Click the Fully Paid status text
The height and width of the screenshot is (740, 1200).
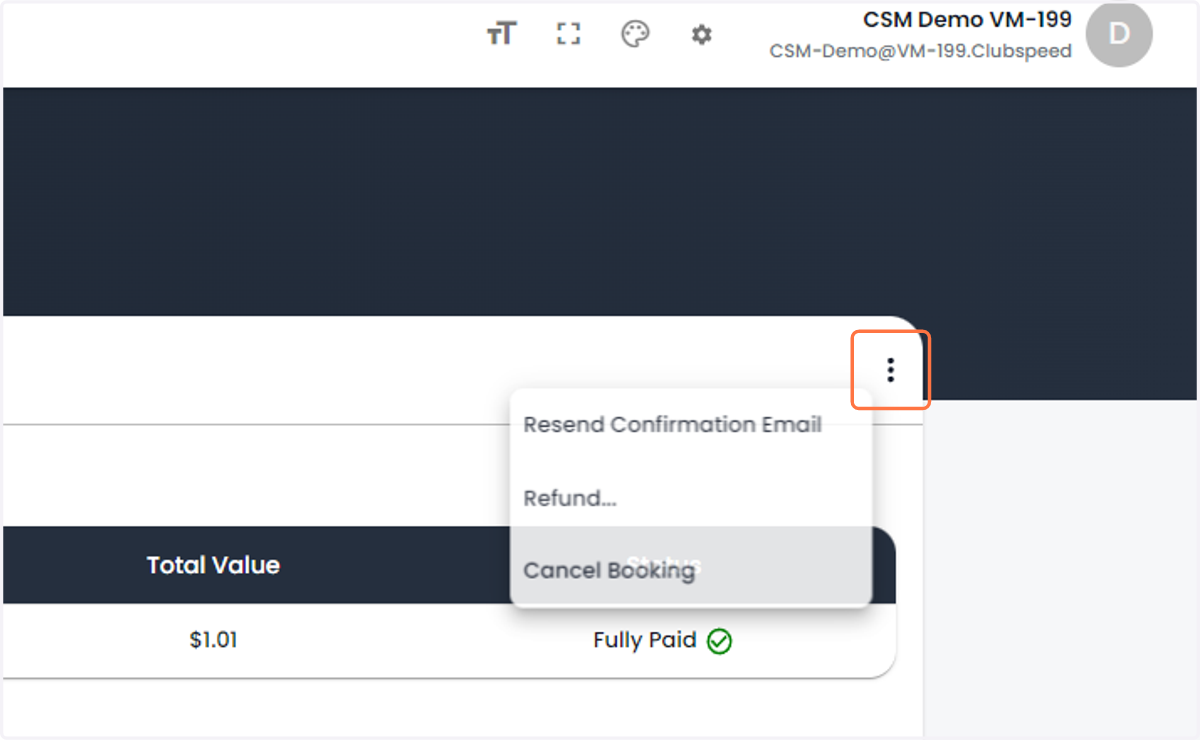coord(645,640)
